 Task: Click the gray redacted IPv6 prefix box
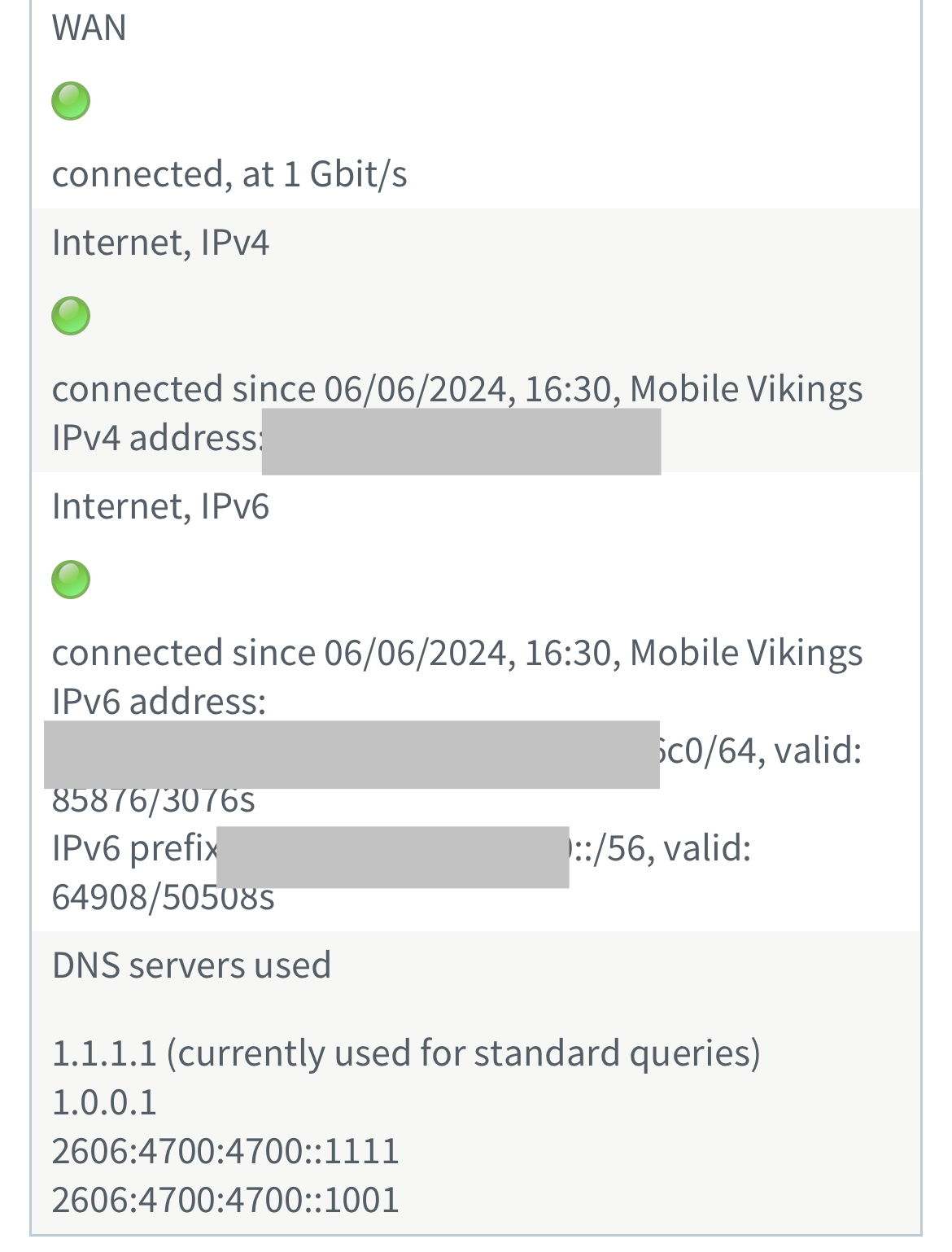392,856
